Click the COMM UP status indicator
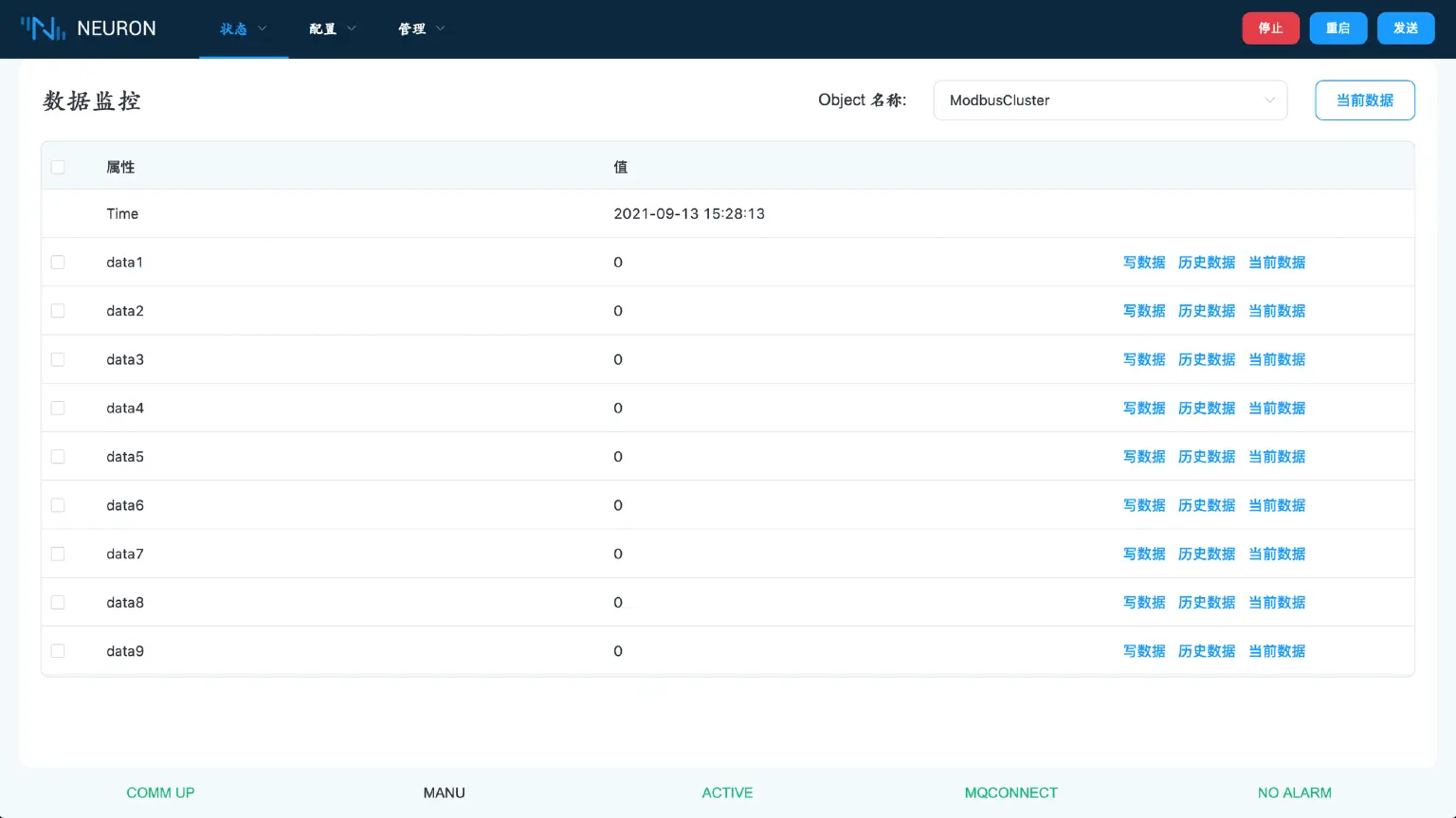Screen dimensions: 1456x818 (160, 792)
